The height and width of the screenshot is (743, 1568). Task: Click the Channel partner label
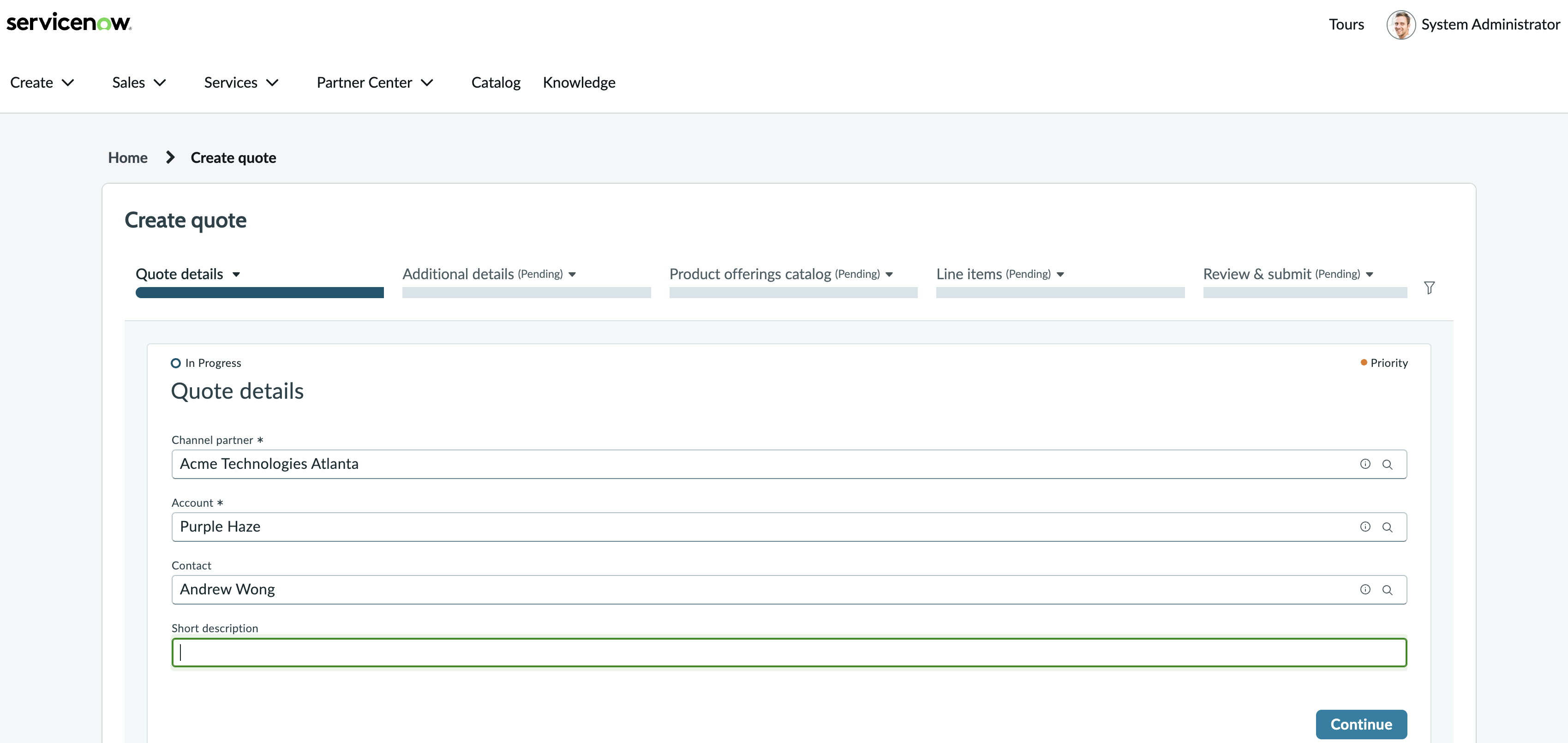[212, 440]
